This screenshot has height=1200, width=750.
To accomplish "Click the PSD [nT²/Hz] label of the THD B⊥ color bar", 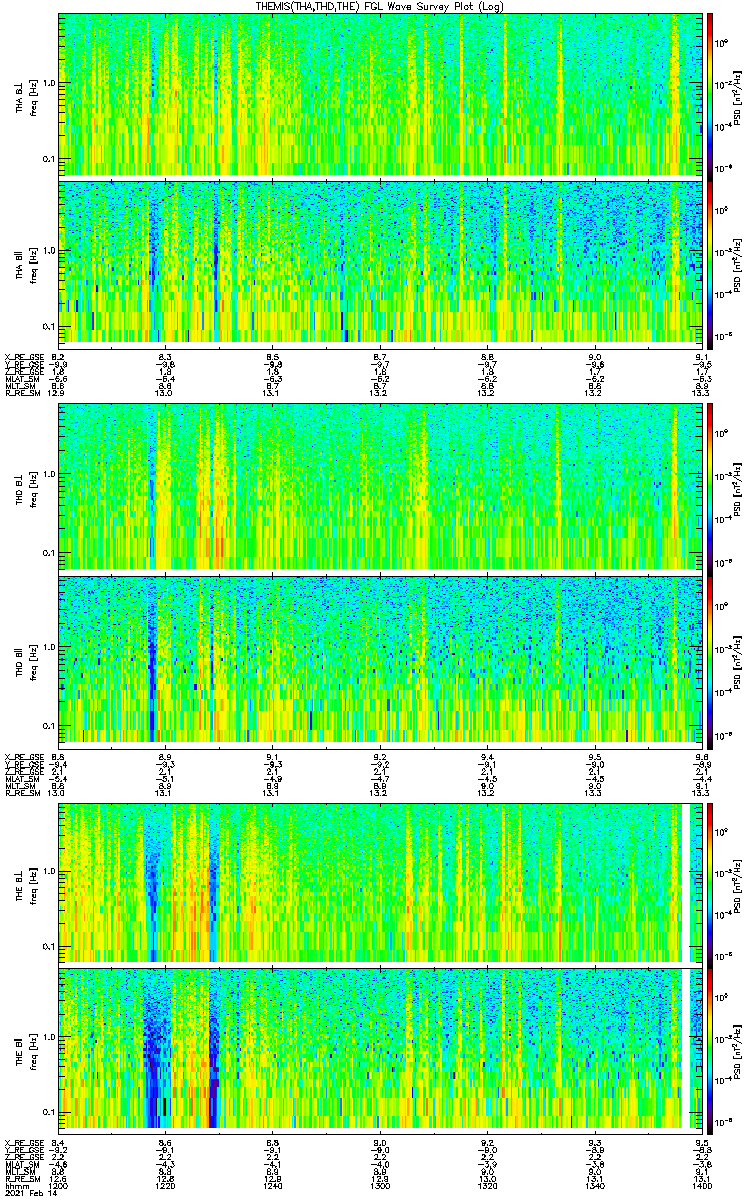I will pyautogui.click(x=738, y=487).
